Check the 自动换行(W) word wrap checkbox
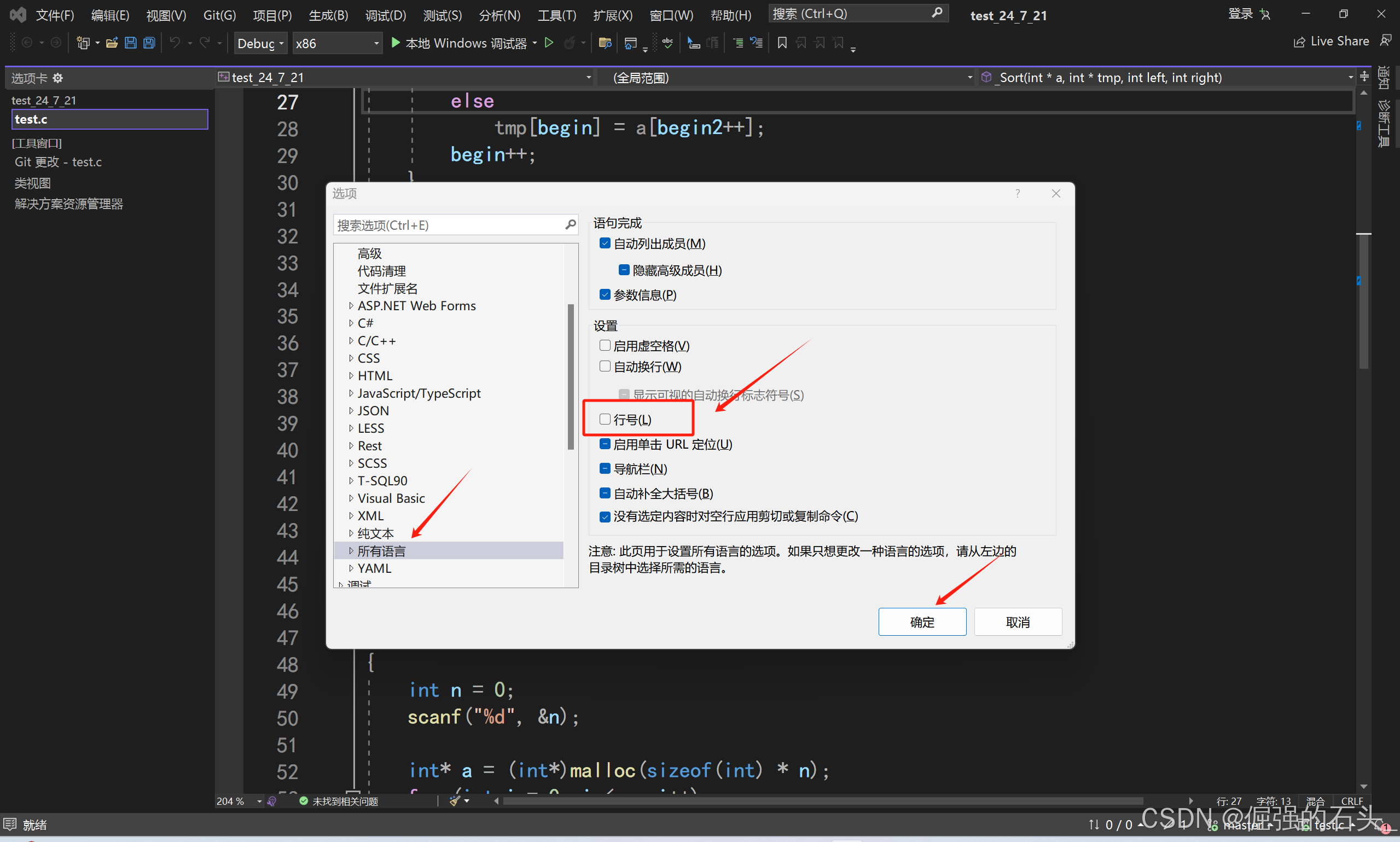 click(x=605, y=367)
